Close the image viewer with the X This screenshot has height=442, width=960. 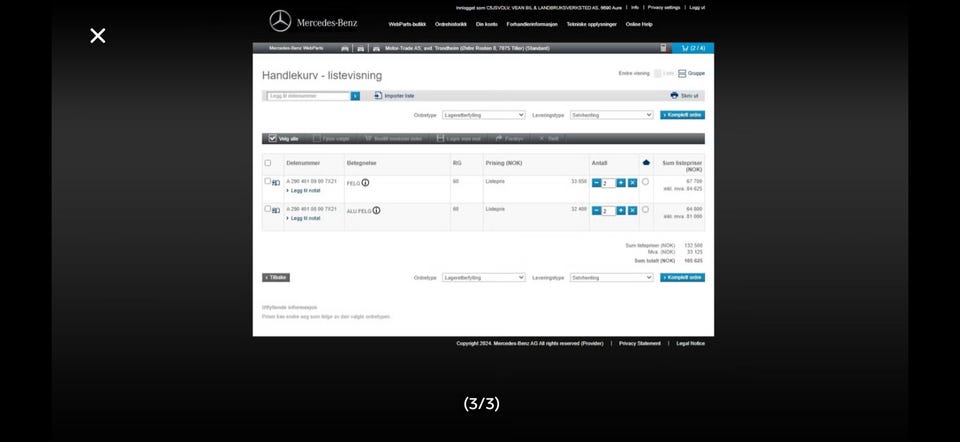[97, 36]
